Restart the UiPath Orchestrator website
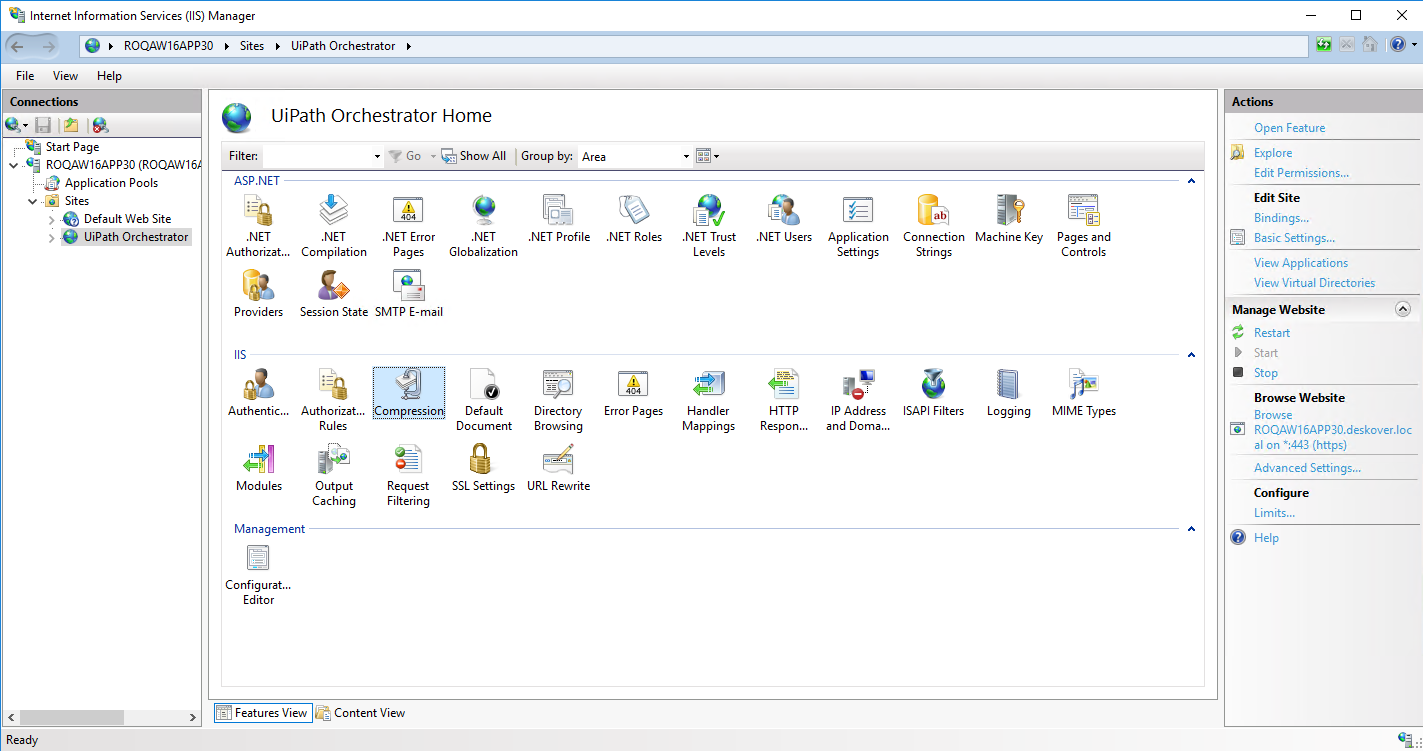Viewport: 1423px width, 751px height. 1270,332
